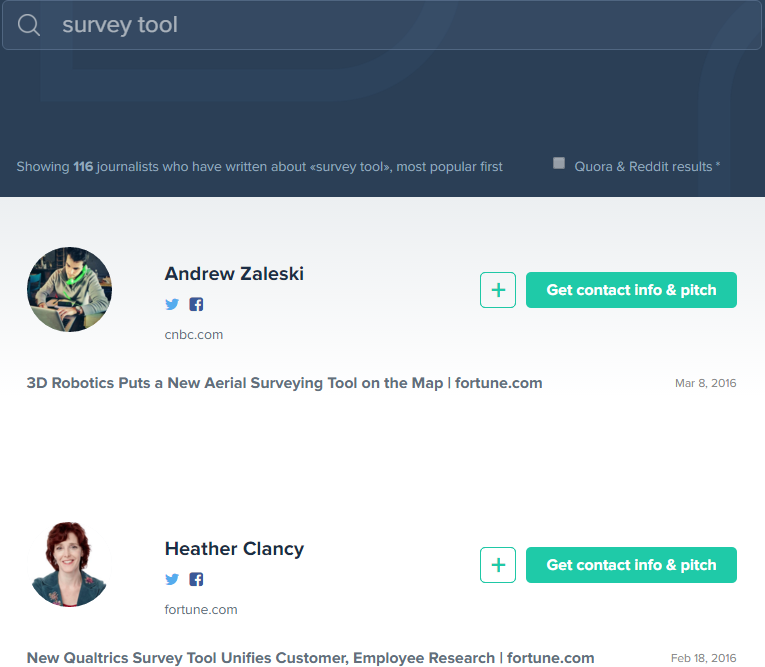Enable Quora & Reddit results checkbox
This screenshot has height=667, width=765.
pos(559,163)
